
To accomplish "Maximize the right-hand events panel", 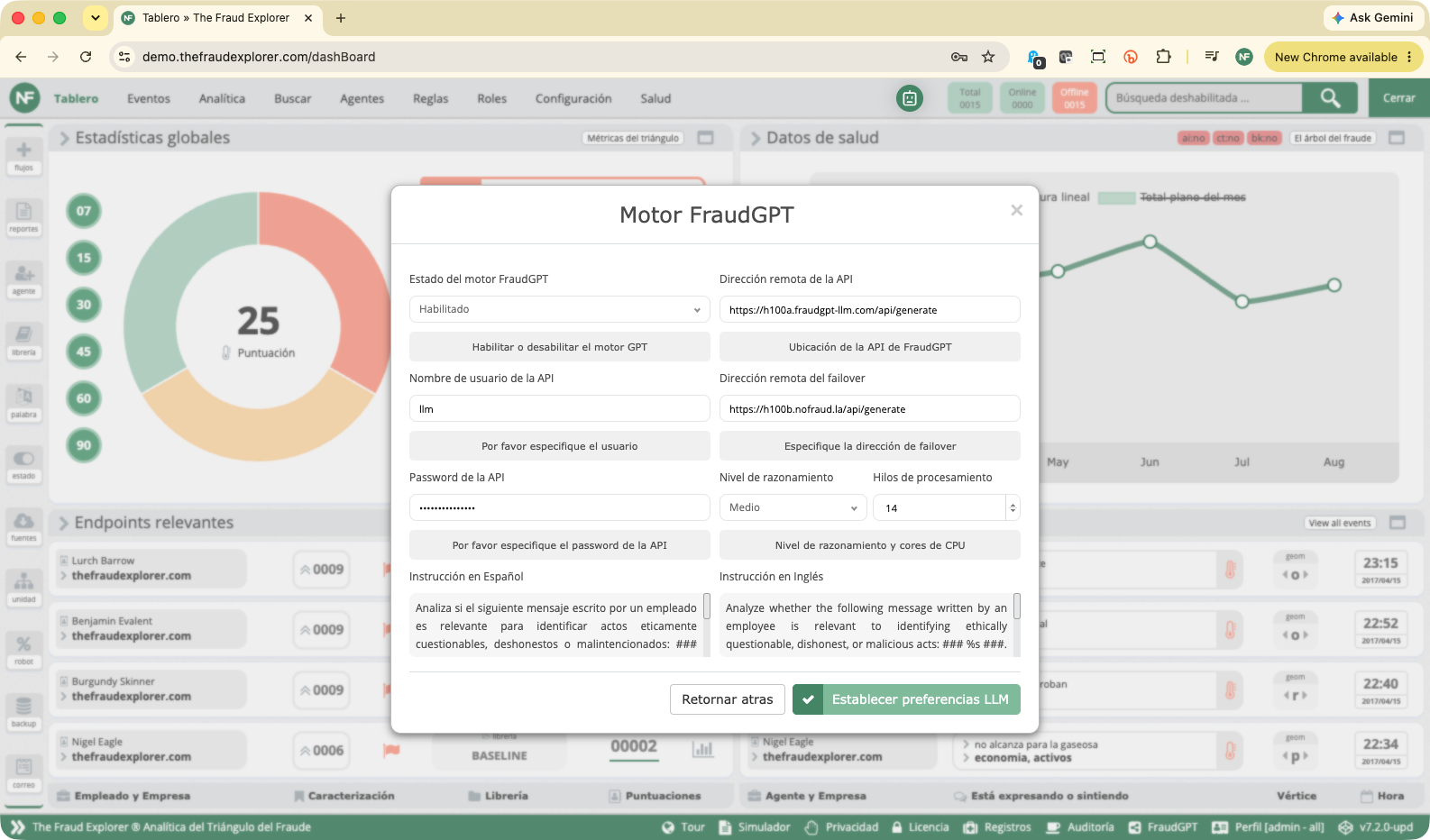I will pos(1397,523).
